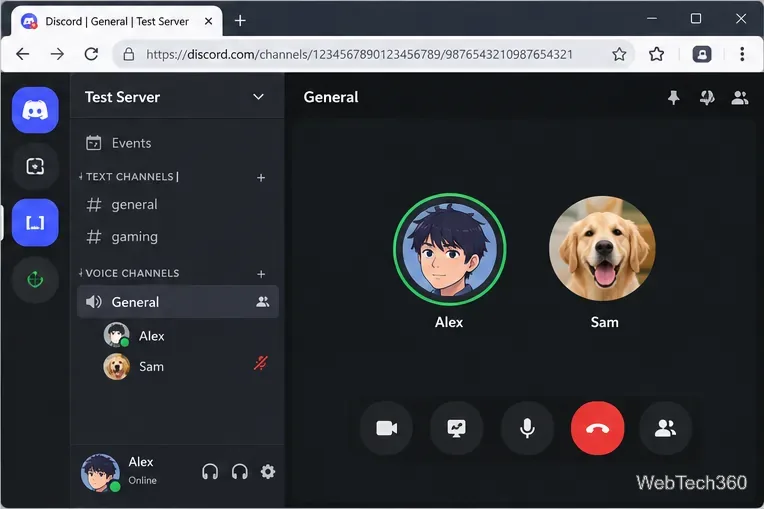Go back in browser
764x509 pixels.
point(23,54)
